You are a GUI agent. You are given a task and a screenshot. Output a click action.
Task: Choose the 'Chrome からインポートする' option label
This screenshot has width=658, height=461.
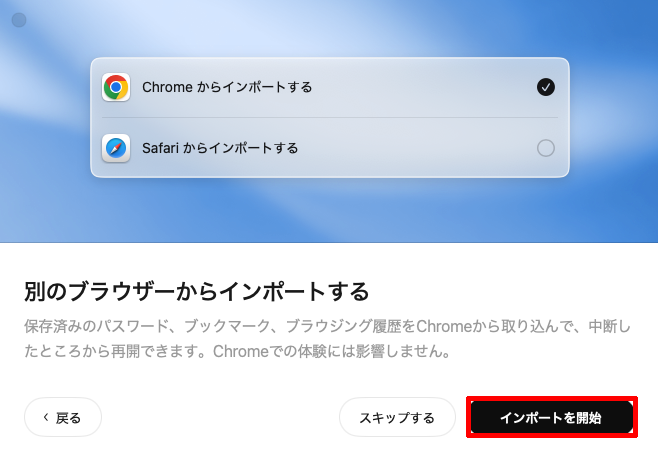tap(227, 87)
